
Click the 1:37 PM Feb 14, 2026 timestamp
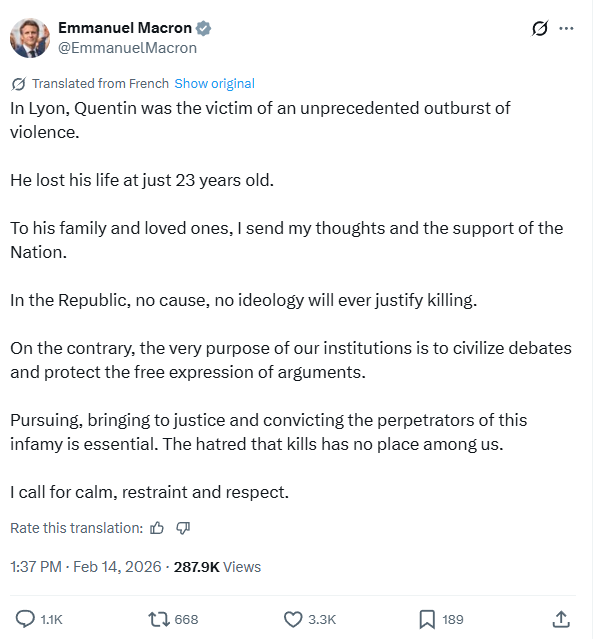(x=86, y=567)
